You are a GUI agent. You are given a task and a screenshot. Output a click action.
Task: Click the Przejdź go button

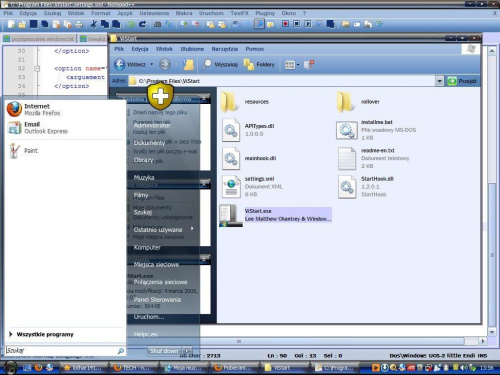click(x=462, y=81)
